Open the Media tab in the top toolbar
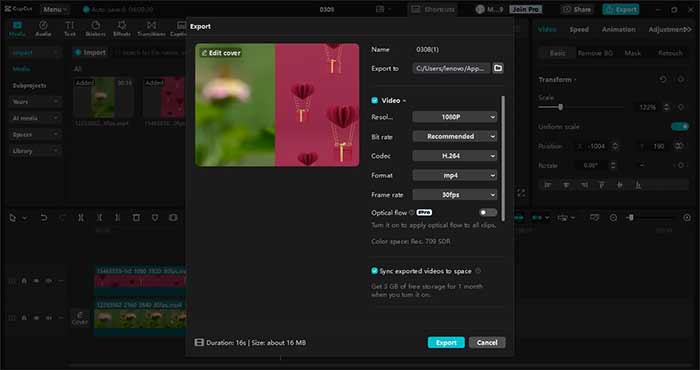 click(x=17, y=29)
